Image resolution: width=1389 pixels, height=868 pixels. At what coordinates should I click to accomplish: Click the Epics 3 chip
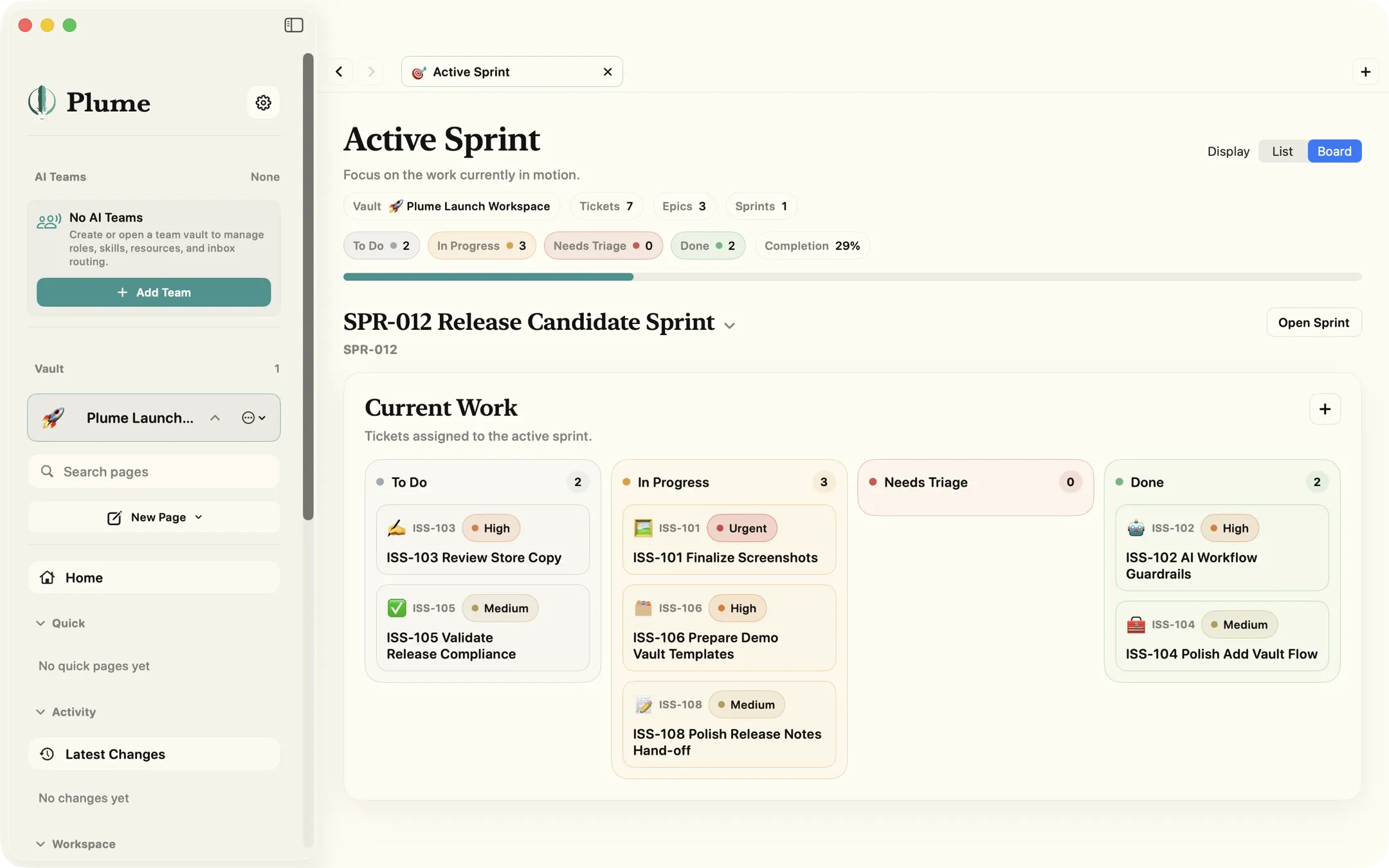coord(684,206)
